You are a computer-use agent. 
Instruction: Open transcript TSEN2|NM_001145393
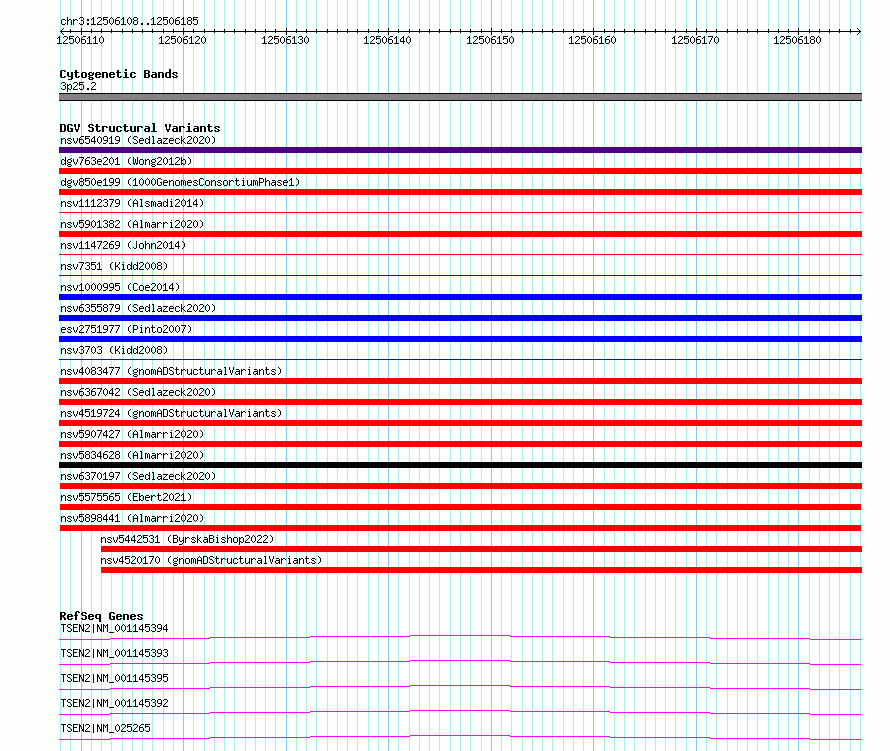pyautogui.click(x=114, y=653)
